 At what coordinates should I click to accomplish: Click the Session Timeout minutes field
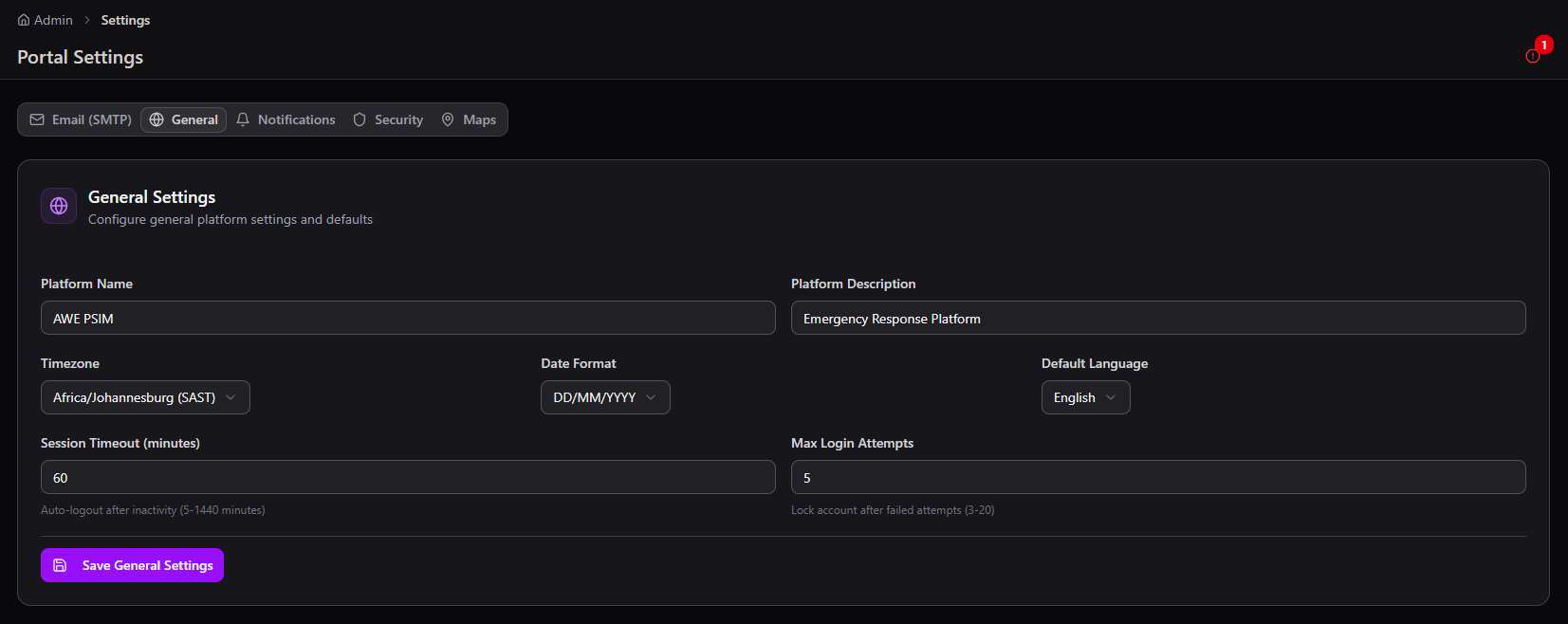click(x=408, y=477)
